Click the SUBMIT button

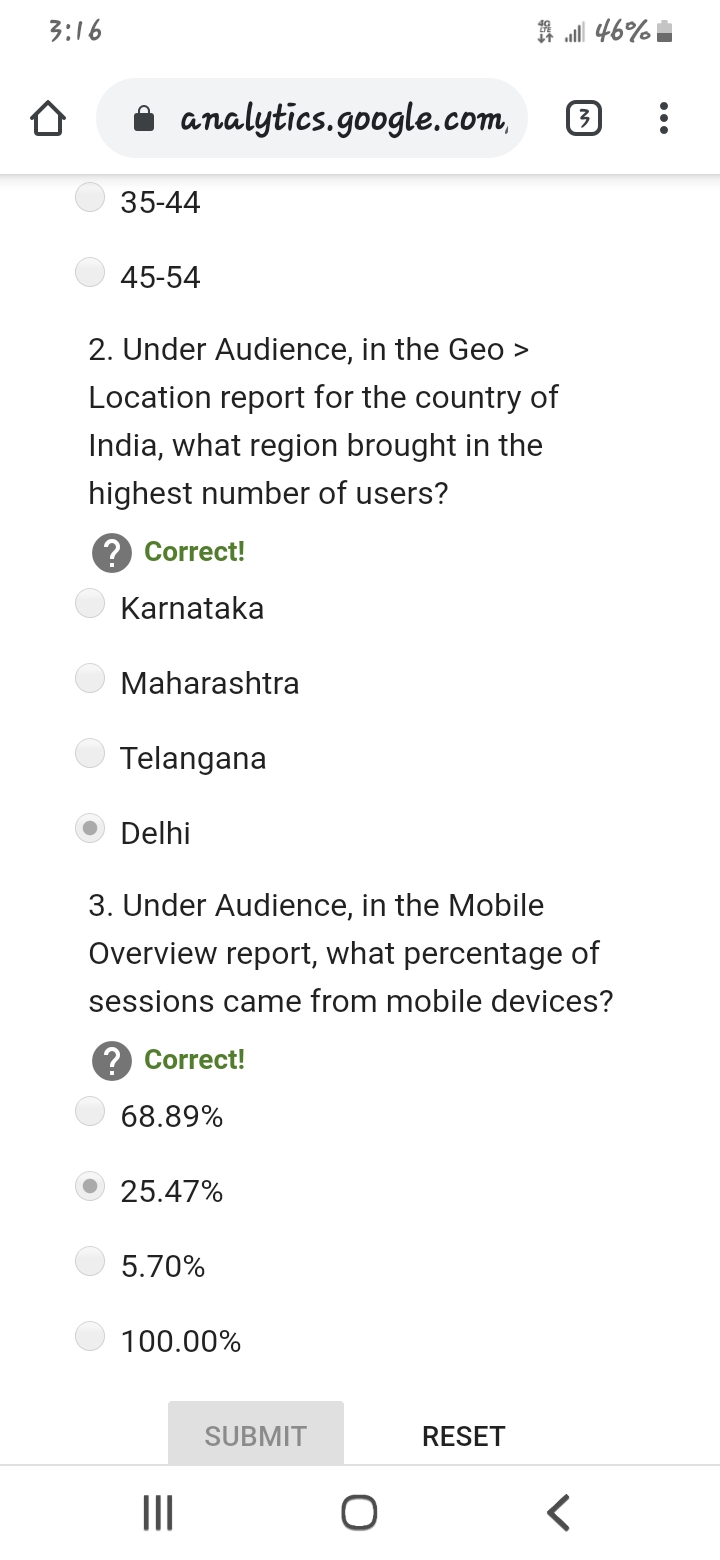click(x=256, y=1434)
